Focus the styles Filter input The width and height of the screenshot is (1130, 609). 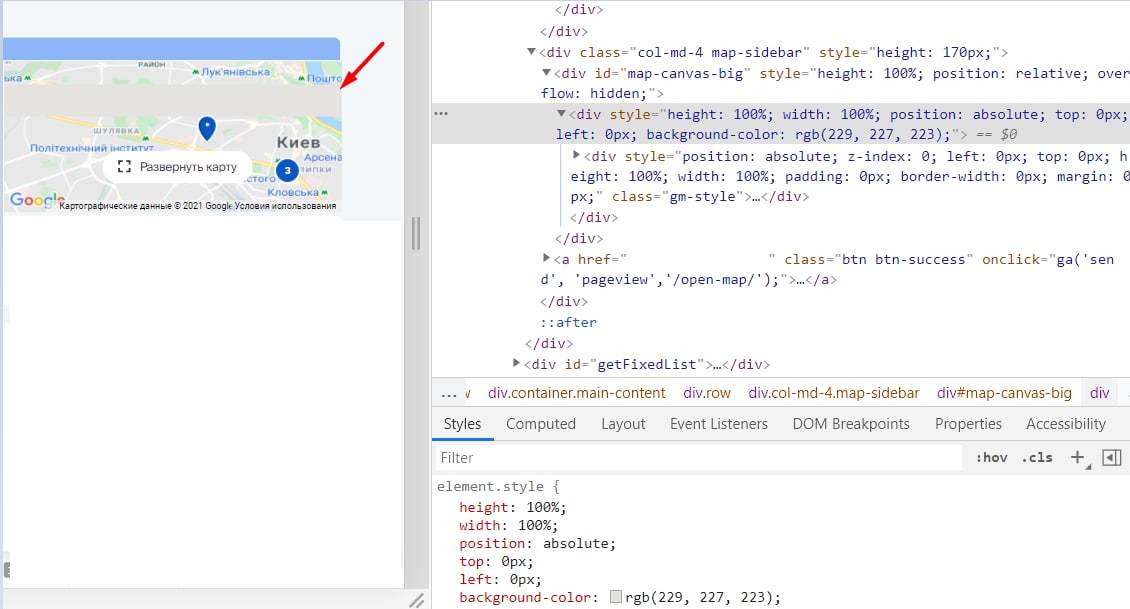(x=698, y=458)
